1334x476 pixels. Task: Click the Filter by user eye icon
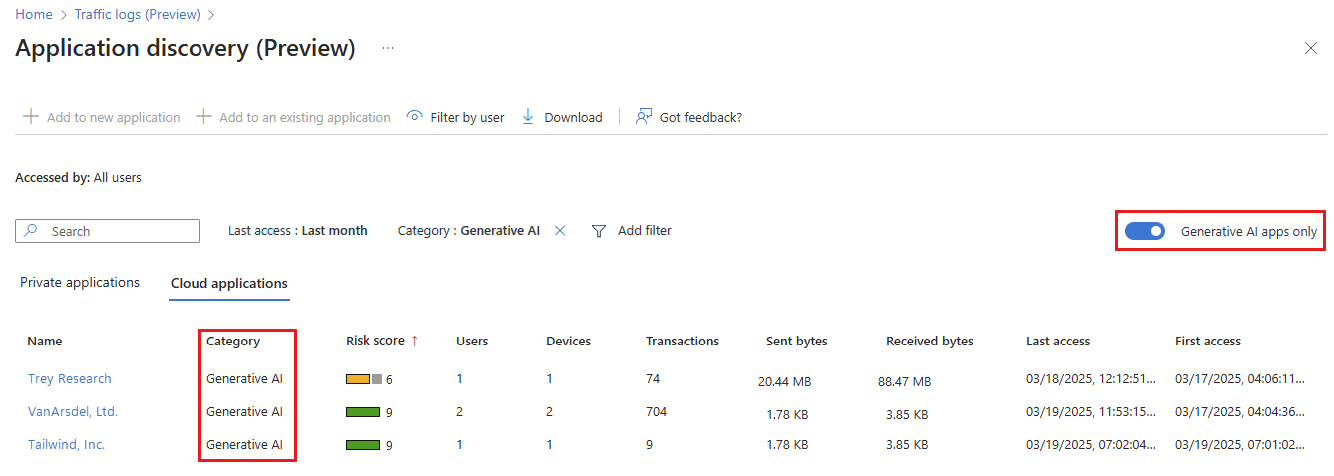click(x=415, y=117)
